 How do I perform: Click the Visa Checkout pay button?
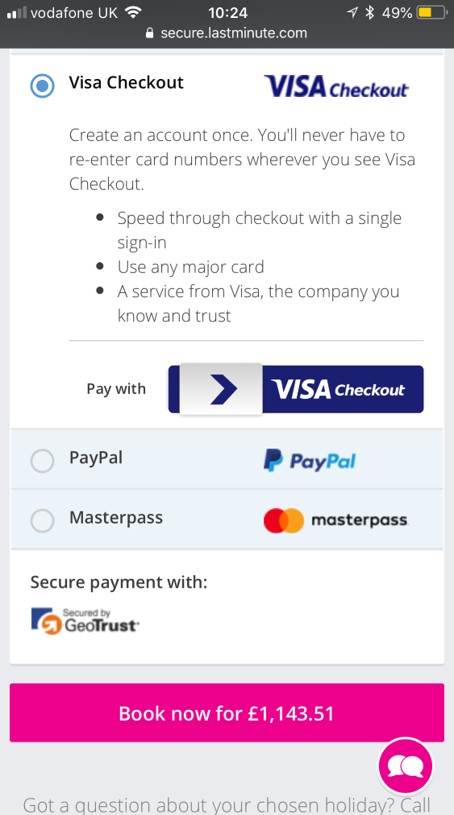296,389
